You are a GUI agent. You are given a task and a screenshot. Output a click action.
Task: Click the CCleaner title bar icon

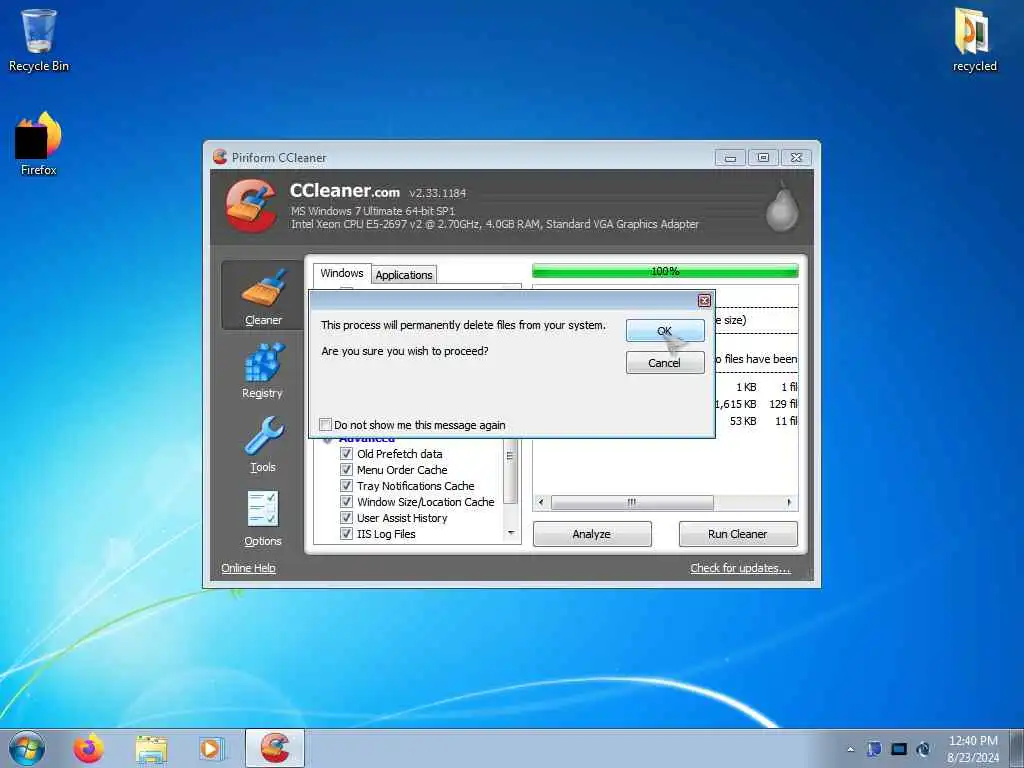220,157
